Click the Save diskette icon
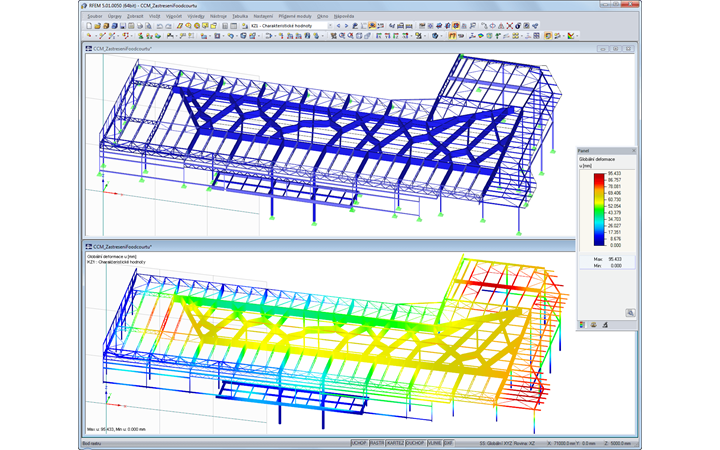 (123, 26)
